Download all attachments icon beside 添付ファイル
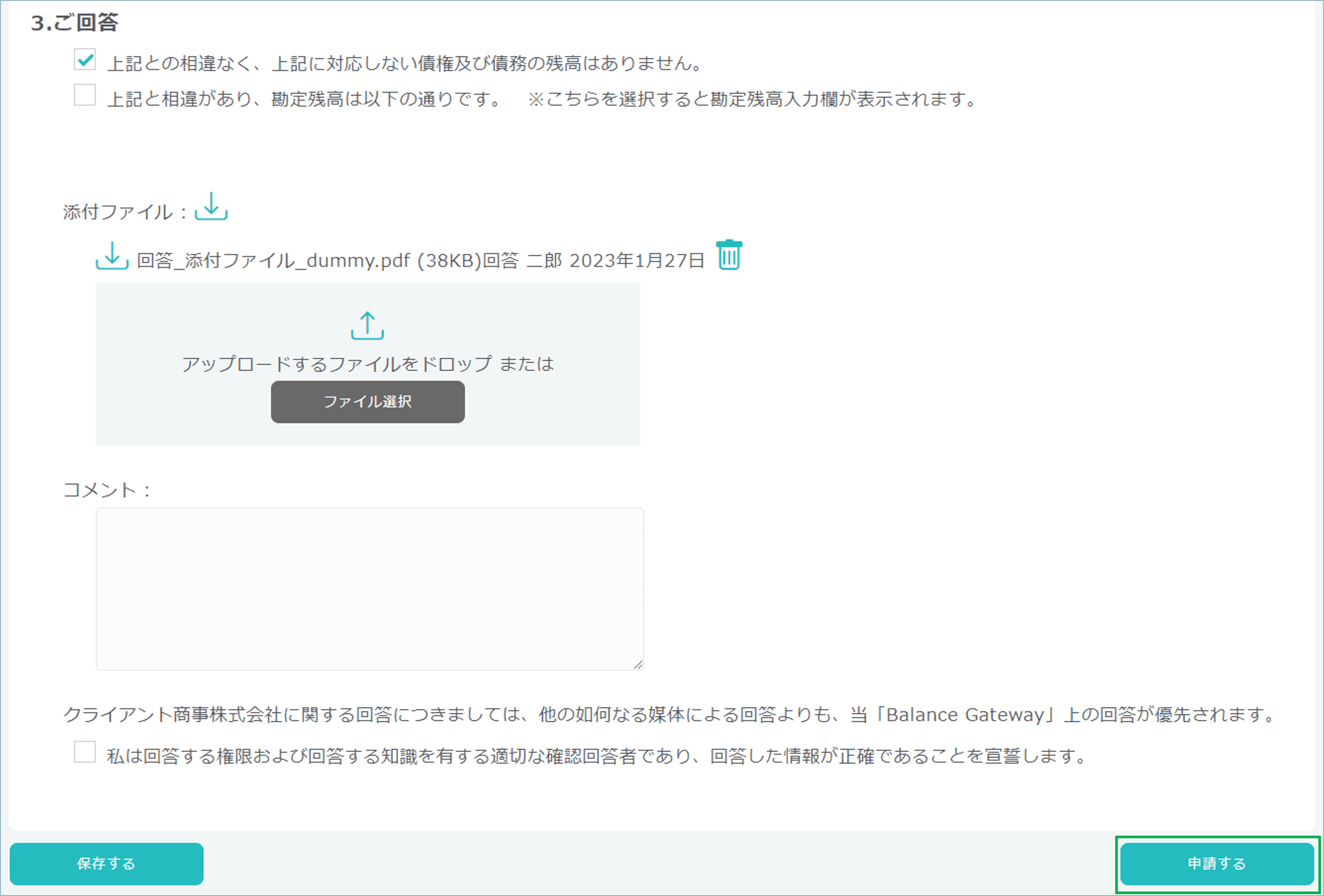The height and width of the screenshot is (896, 1324). 211,207
